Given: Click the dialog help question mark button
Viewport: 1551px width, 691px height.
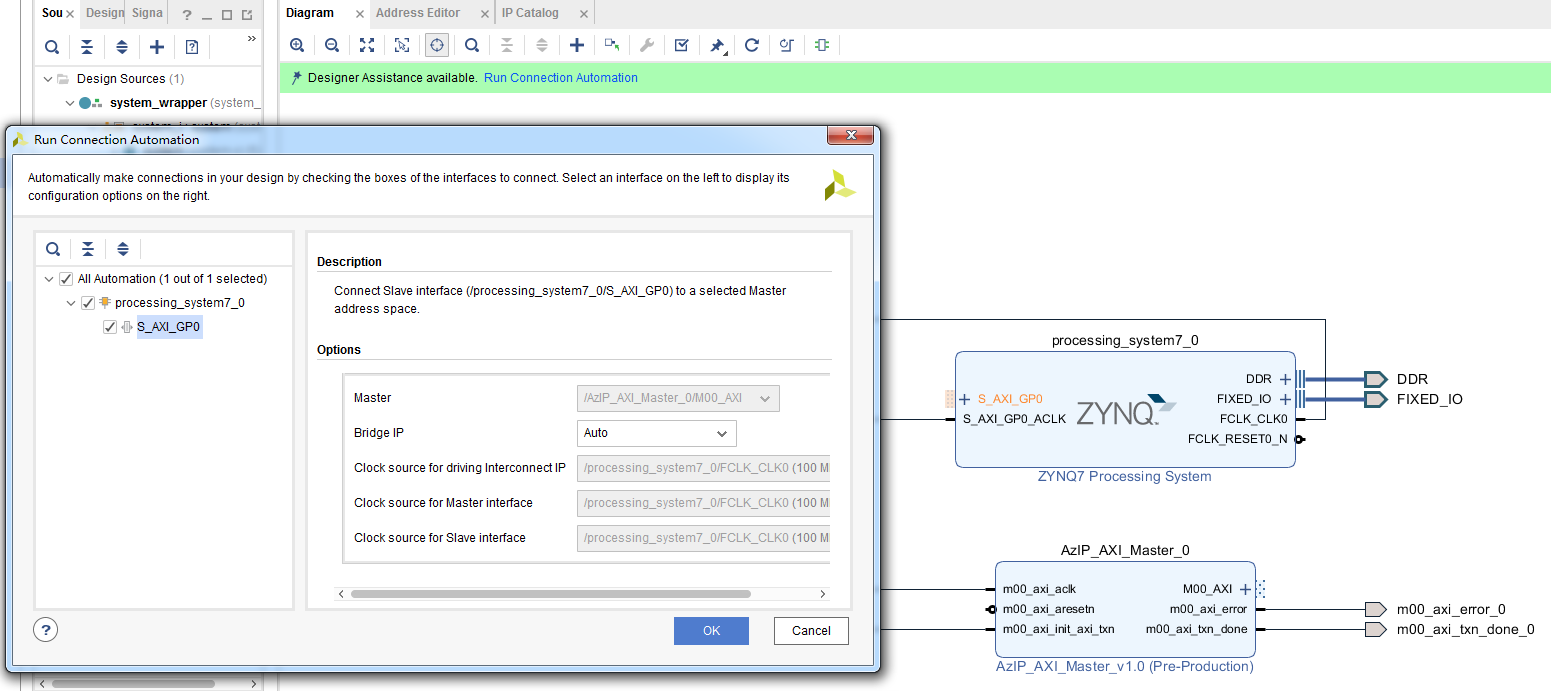Looking at the screenshot, I should [45, 629].
